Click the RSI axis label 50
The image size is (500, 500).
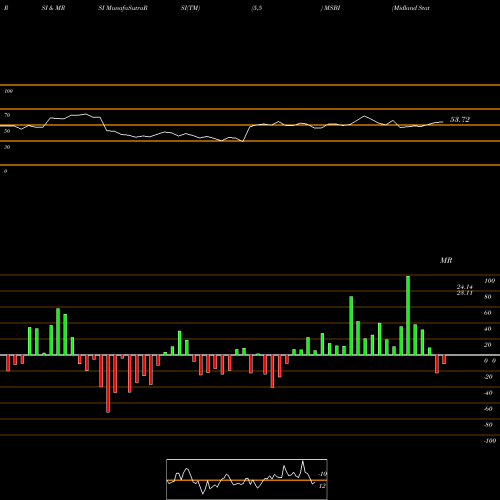(7, 131)
